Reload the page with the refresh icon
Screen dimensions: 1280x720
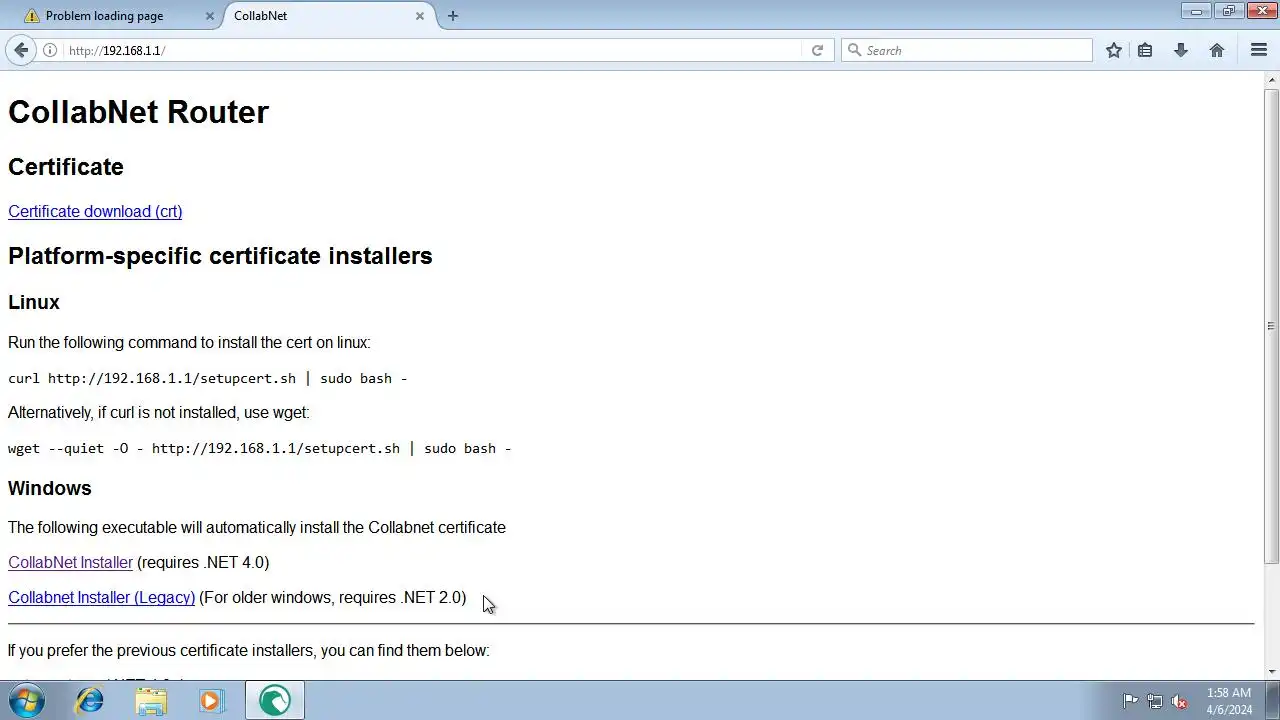tap(817, 50)
